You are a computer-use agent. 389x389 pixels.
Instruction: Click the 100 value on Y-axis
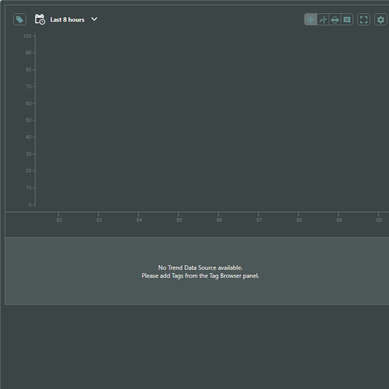(x=27, y=36)
